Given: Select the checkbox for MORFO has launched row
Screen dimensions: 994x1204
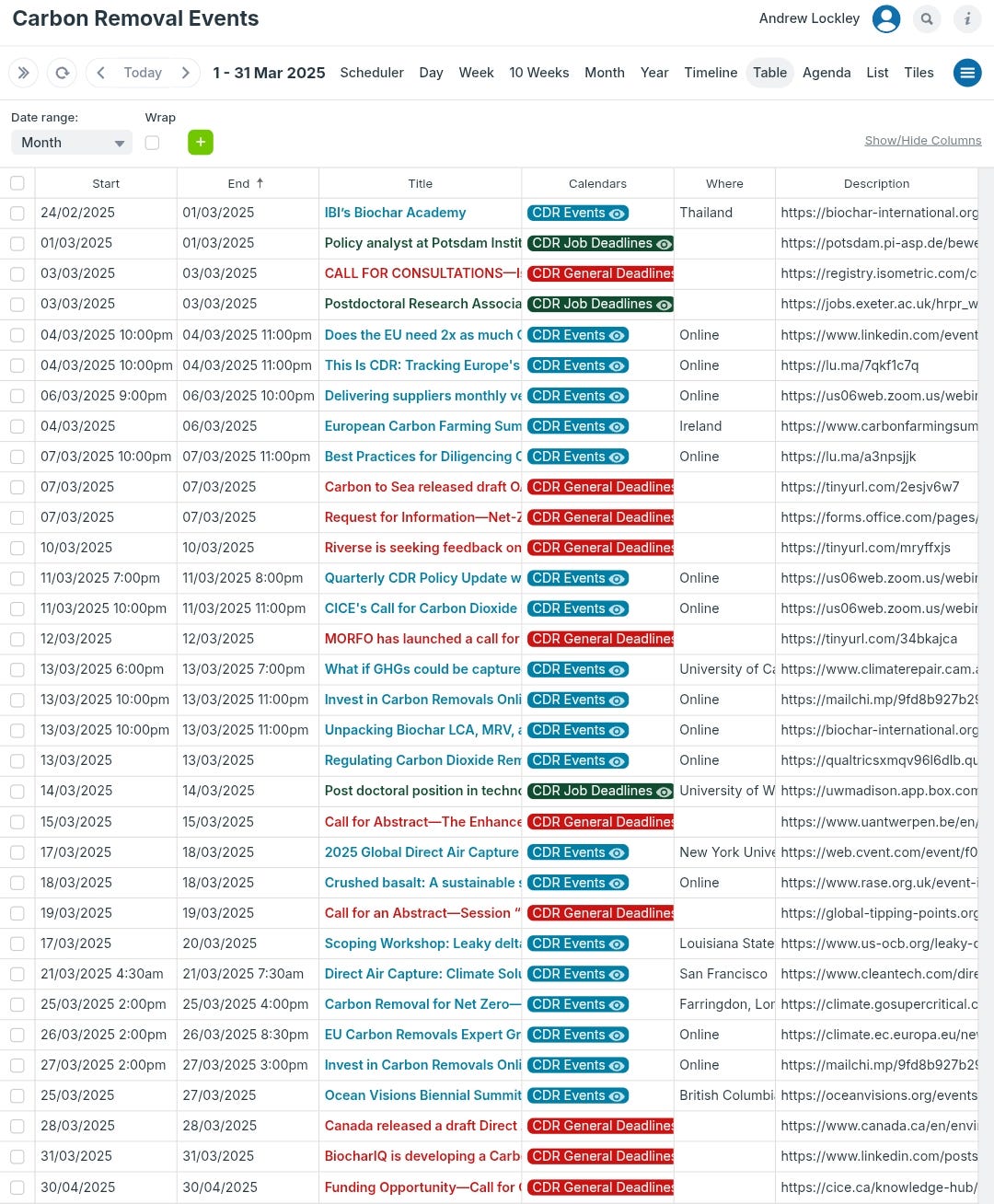Looking at the screenshot, I should click(x=17, y=639).
